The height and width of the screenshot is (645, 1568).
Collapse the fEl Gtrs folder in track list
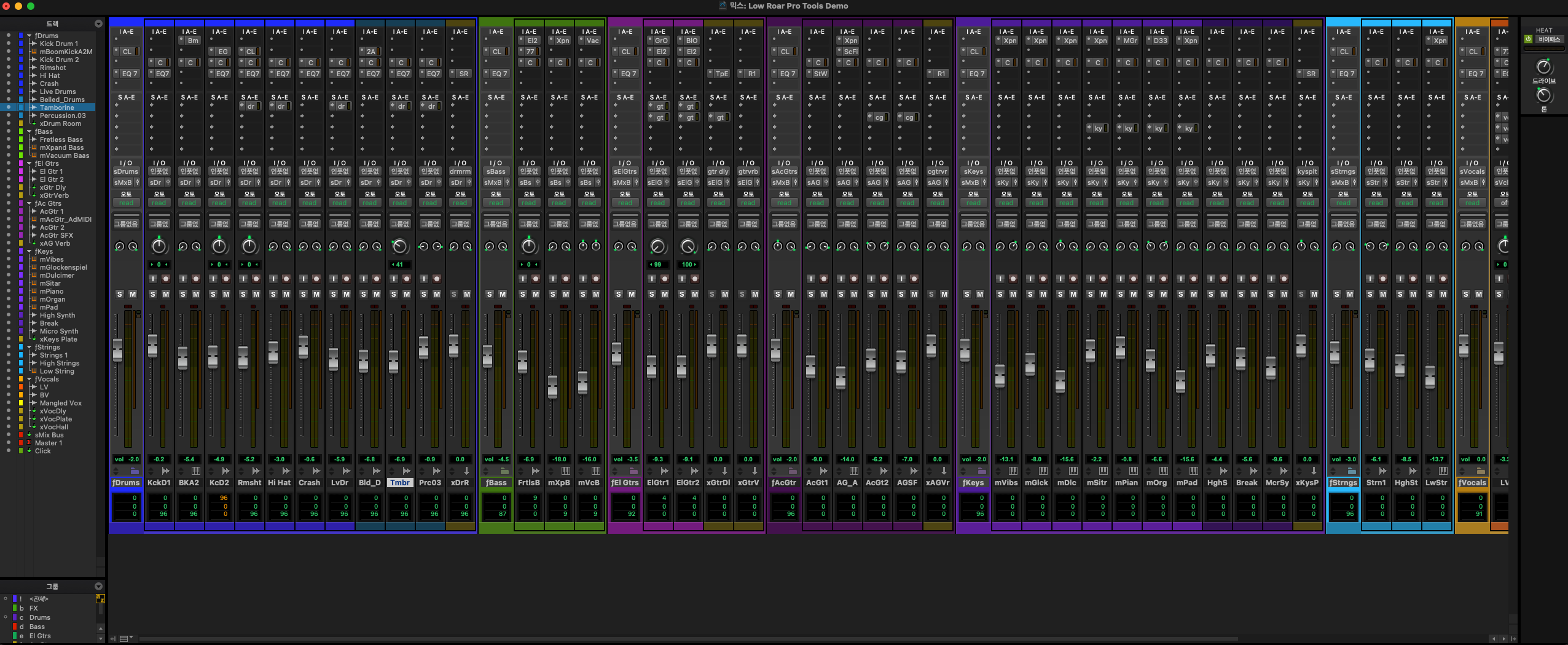tap(29, 163)
